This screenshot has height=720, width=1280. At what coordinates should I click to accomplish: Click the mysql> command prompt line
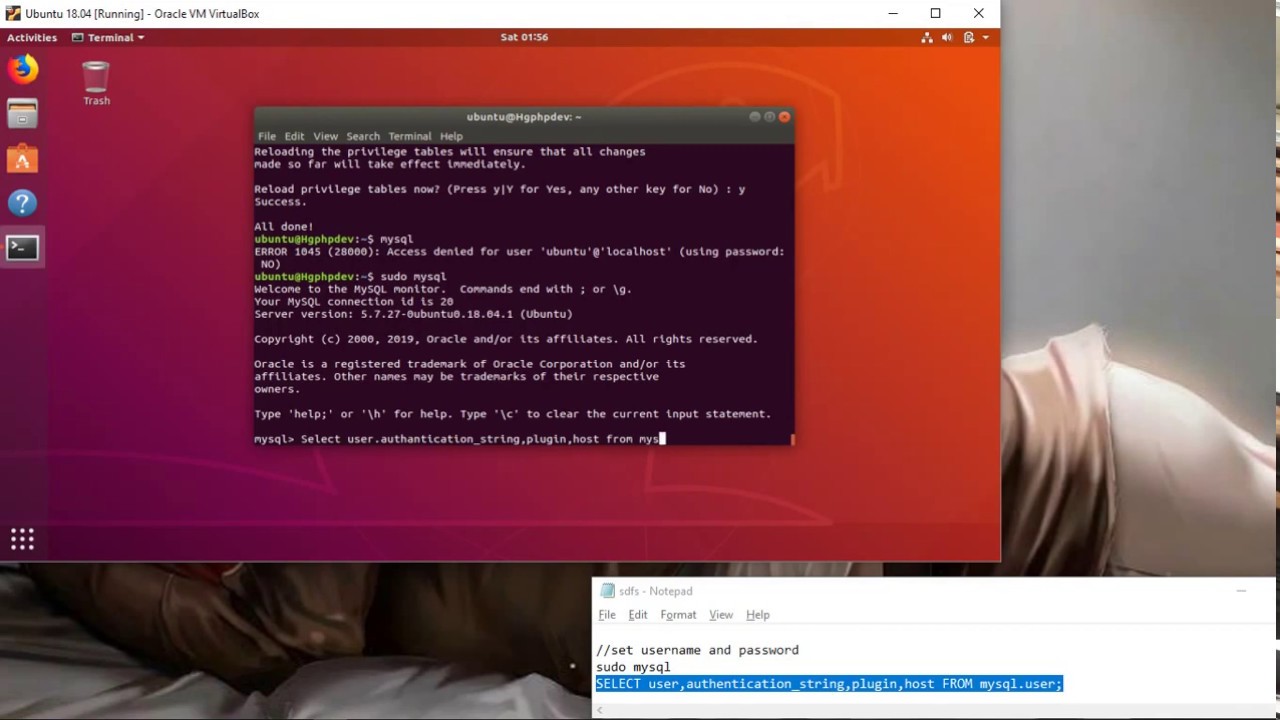coord(459,439)
